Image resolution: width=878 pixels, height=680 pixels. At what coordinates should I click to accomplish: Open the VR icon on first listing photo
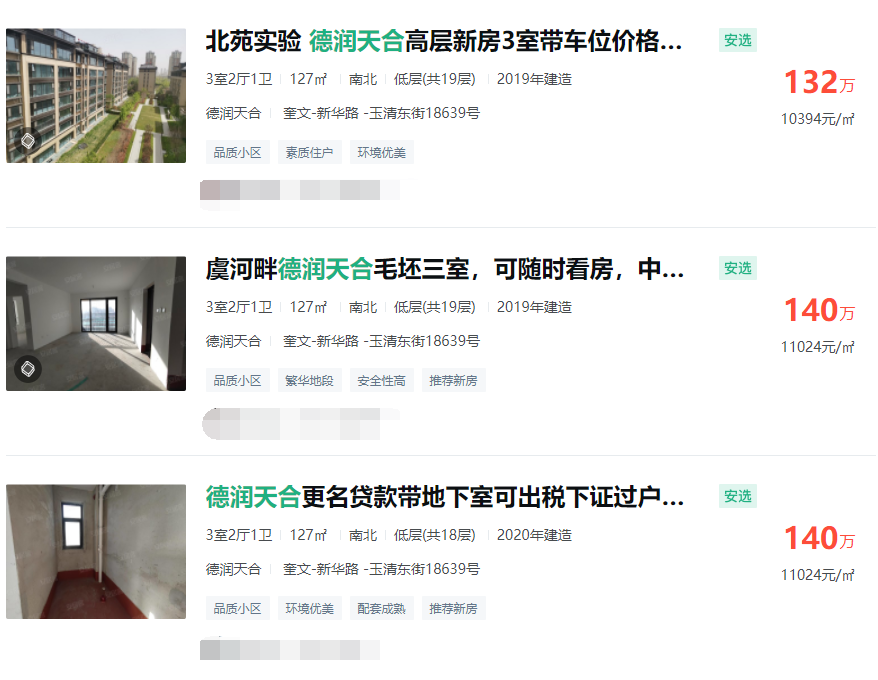[x=27, y=141]
